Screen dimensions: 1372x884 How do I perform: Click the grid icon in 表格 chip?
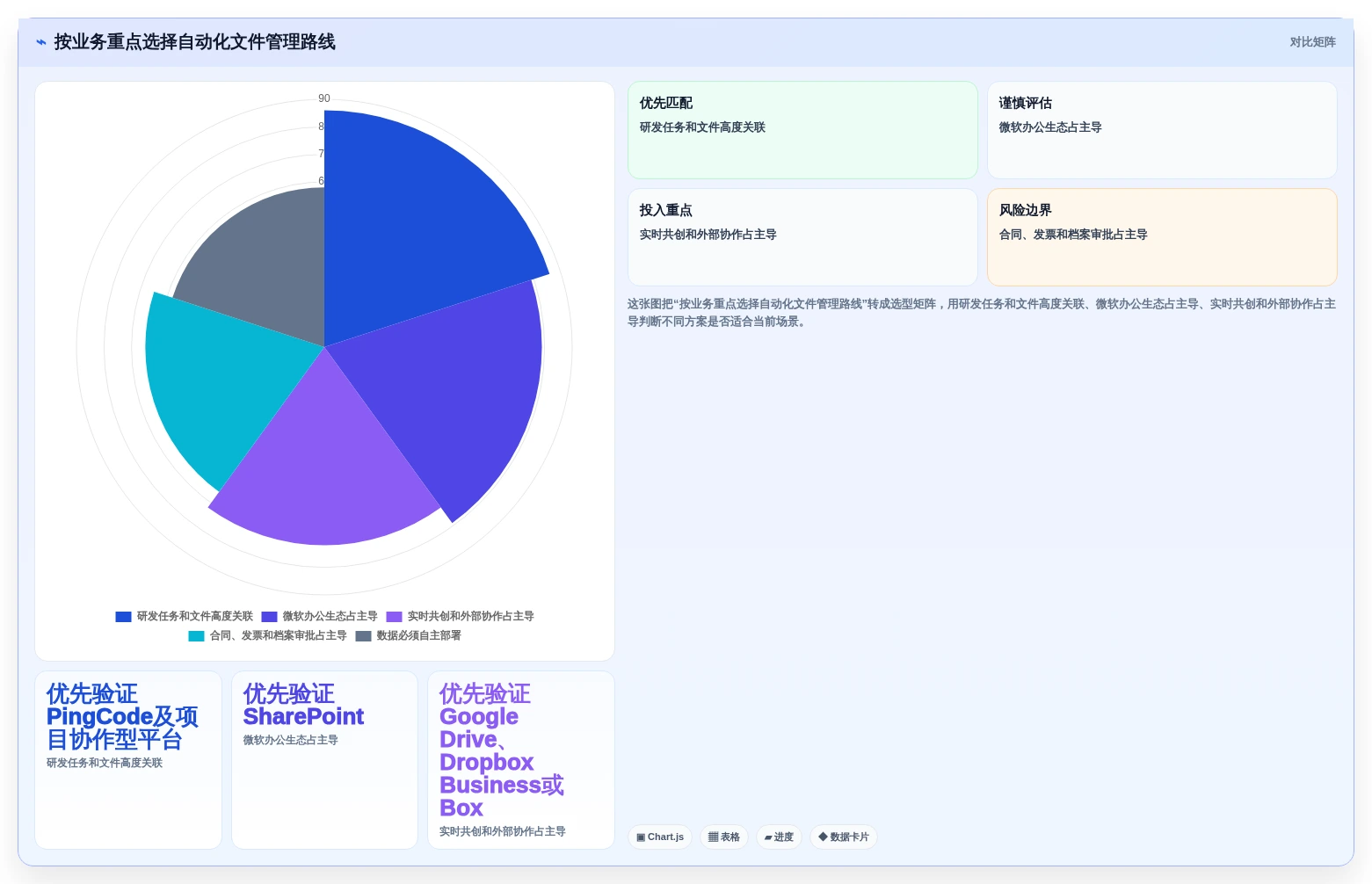(x=713, y=837)
